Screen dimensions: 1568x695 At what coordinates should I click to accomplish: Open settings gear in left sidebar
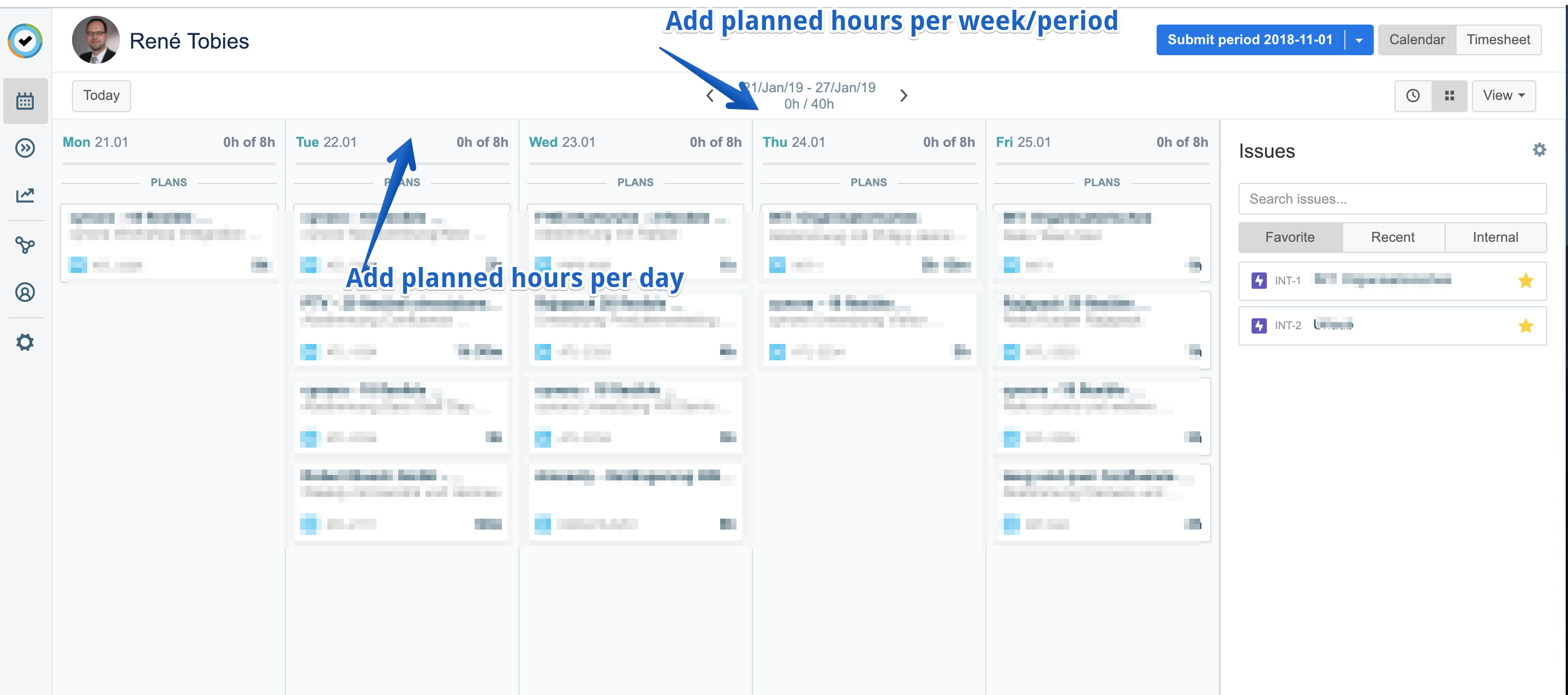tap(25, 342)
